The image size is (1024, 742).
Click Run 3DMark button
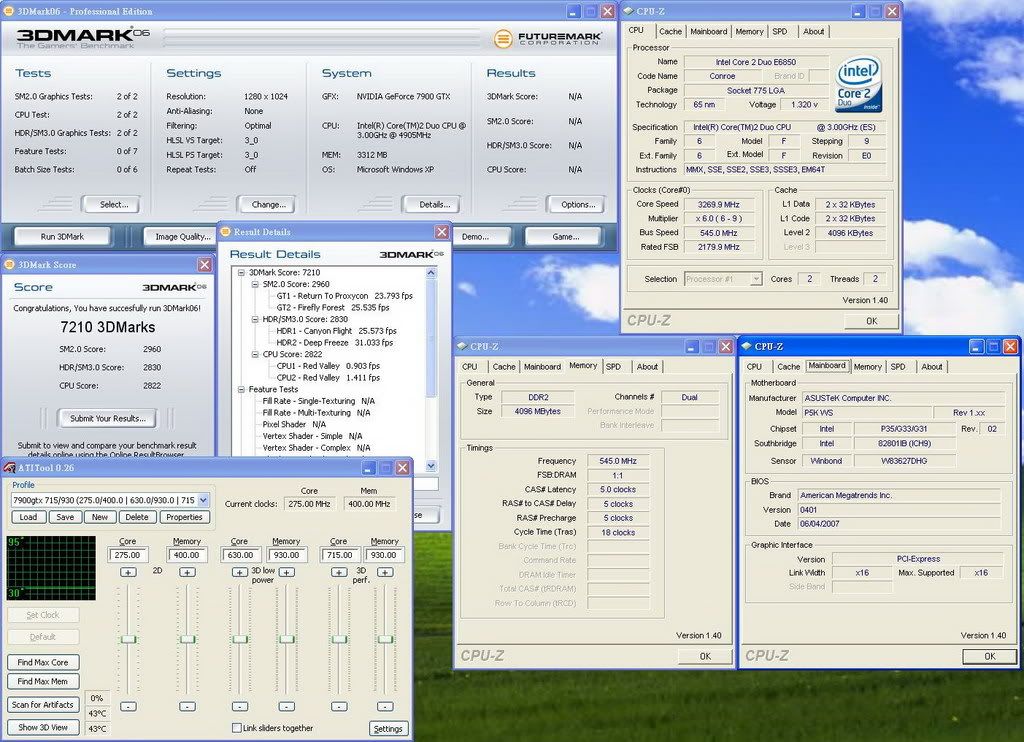click(62, 236)
